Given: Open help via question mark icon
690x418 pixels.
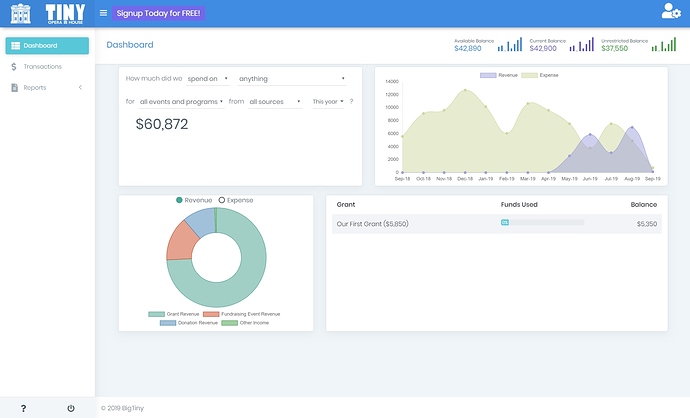Looking at the screenshot, I should (23, 408).
